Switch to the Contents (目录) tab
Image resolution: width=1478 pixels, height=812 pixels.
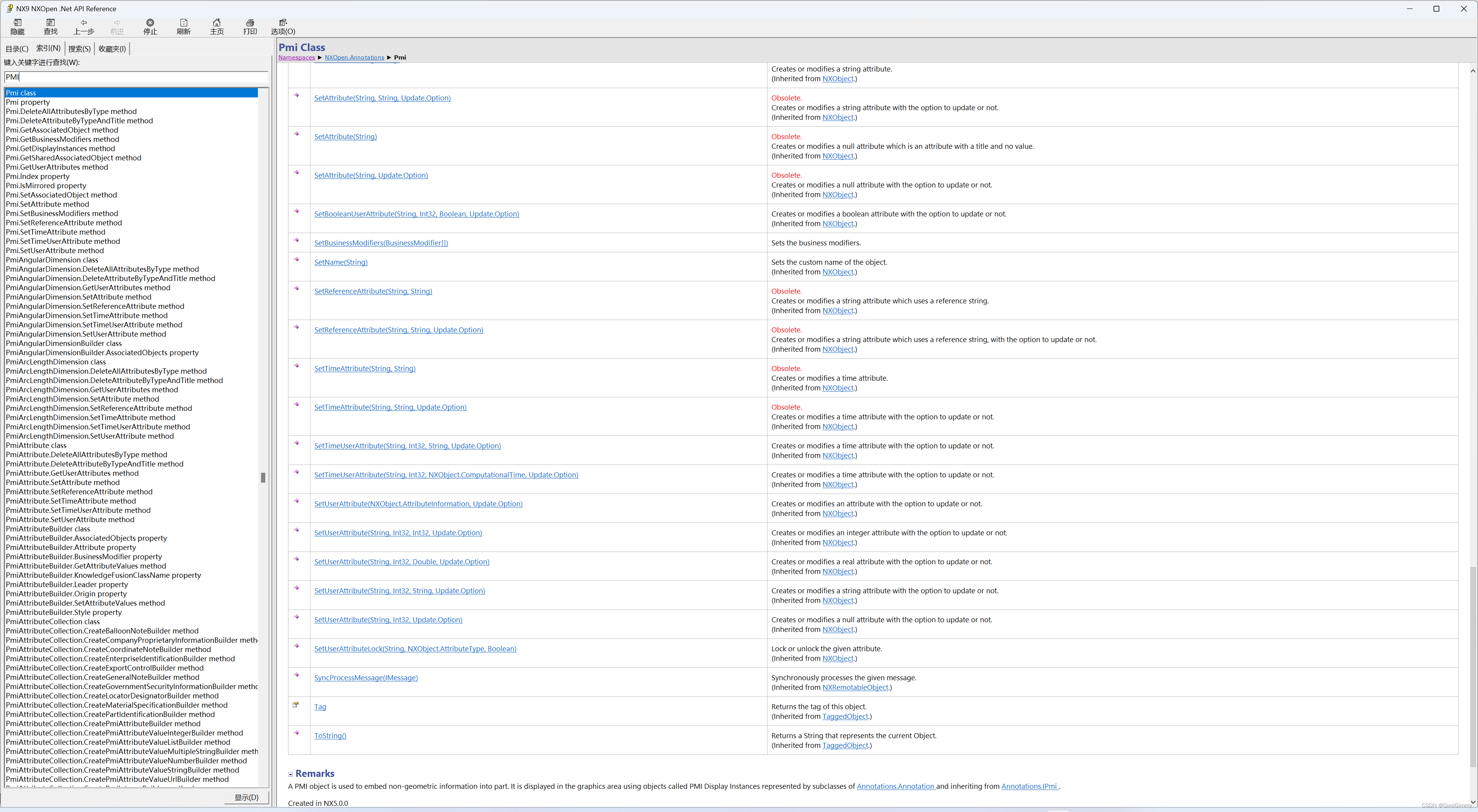point(17,49)
